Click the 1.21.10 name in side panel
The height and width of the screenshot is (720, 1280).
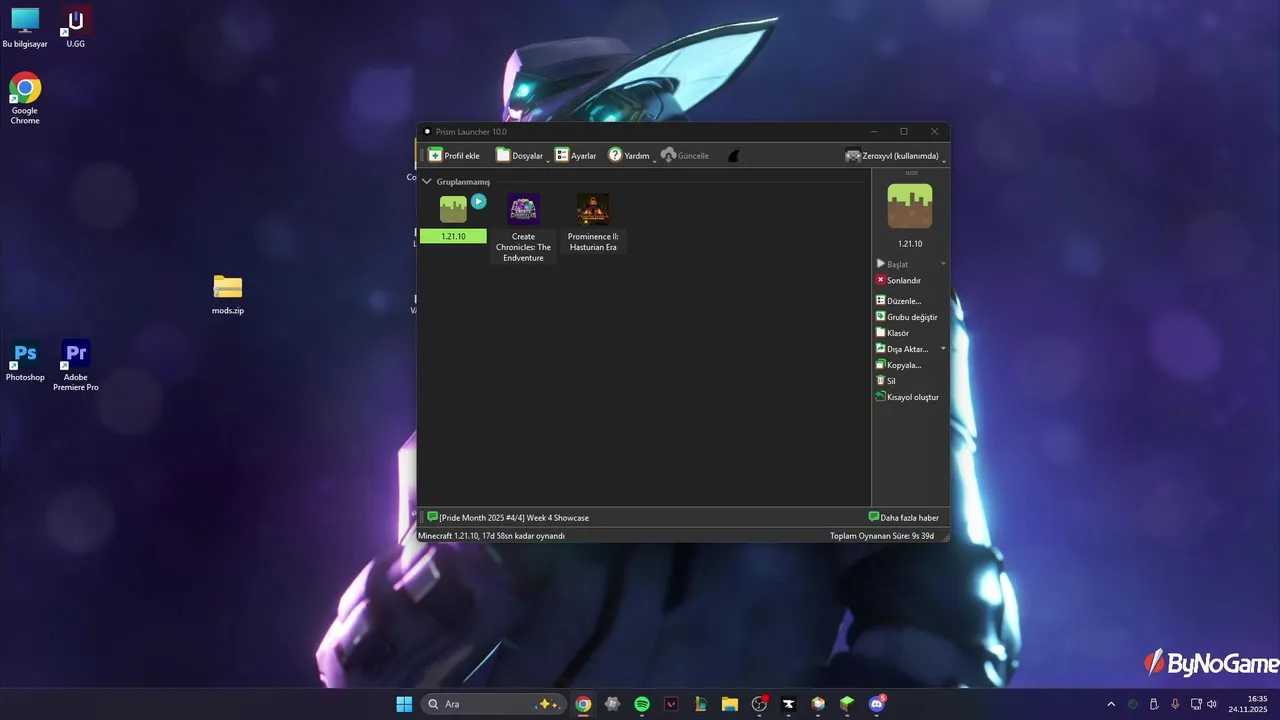click(x=910, y=244)
